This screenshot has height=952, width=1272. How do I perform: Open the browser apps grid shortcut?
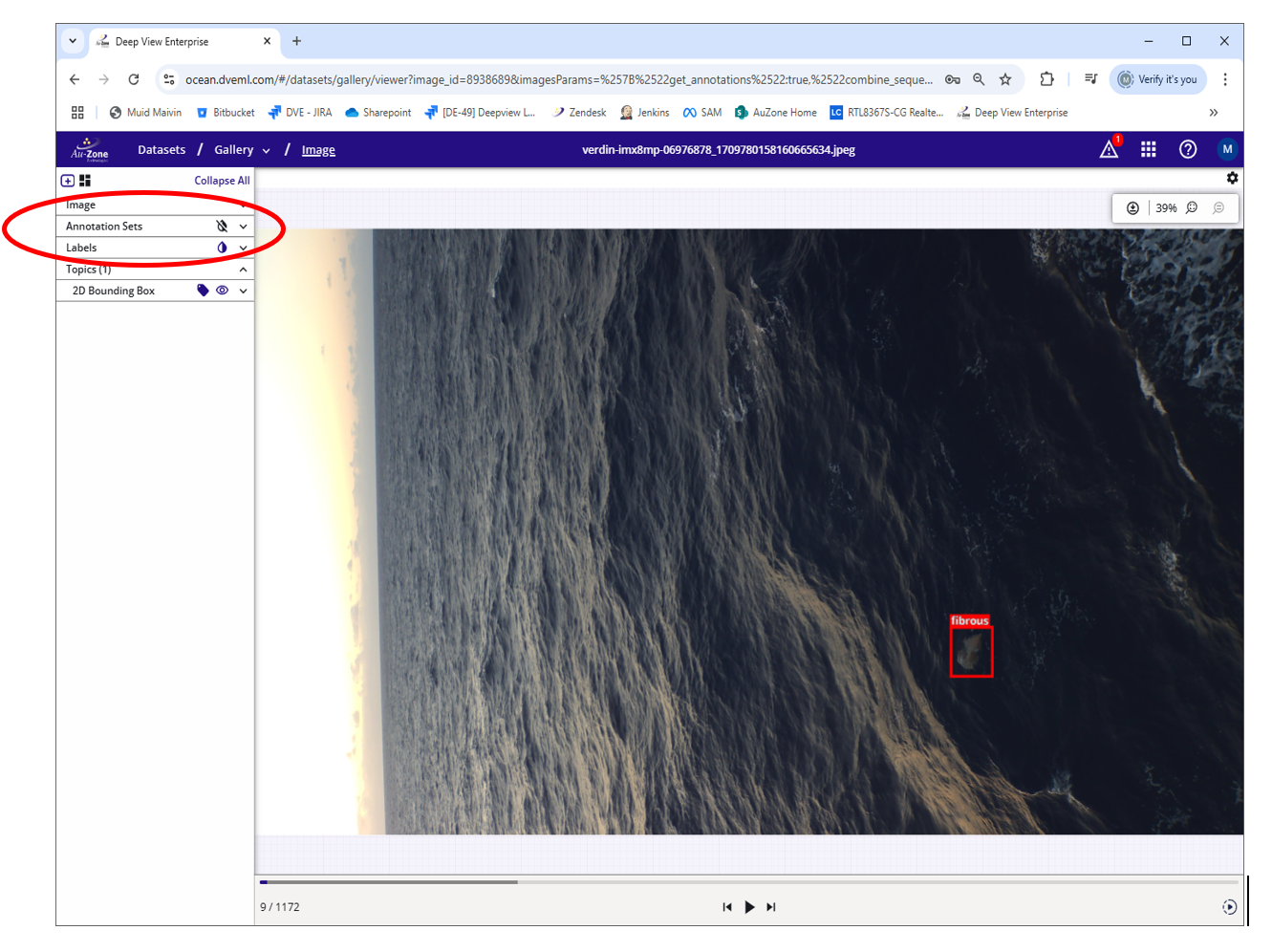(77, 113)
